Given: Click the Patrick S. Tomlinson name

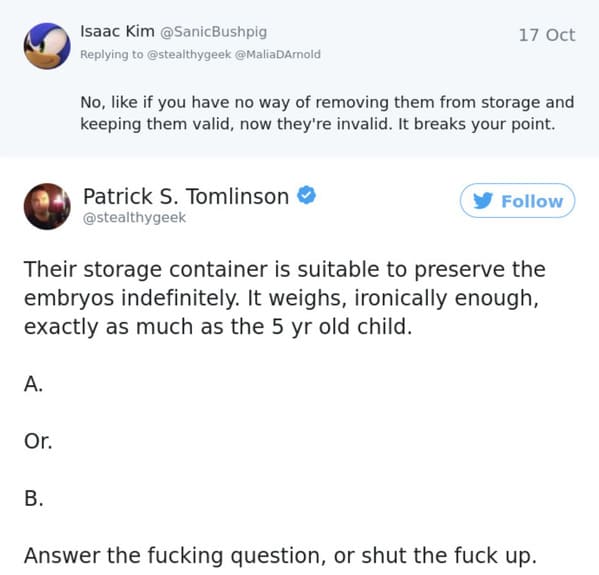Looking at the screenshot, I should 186,196.
